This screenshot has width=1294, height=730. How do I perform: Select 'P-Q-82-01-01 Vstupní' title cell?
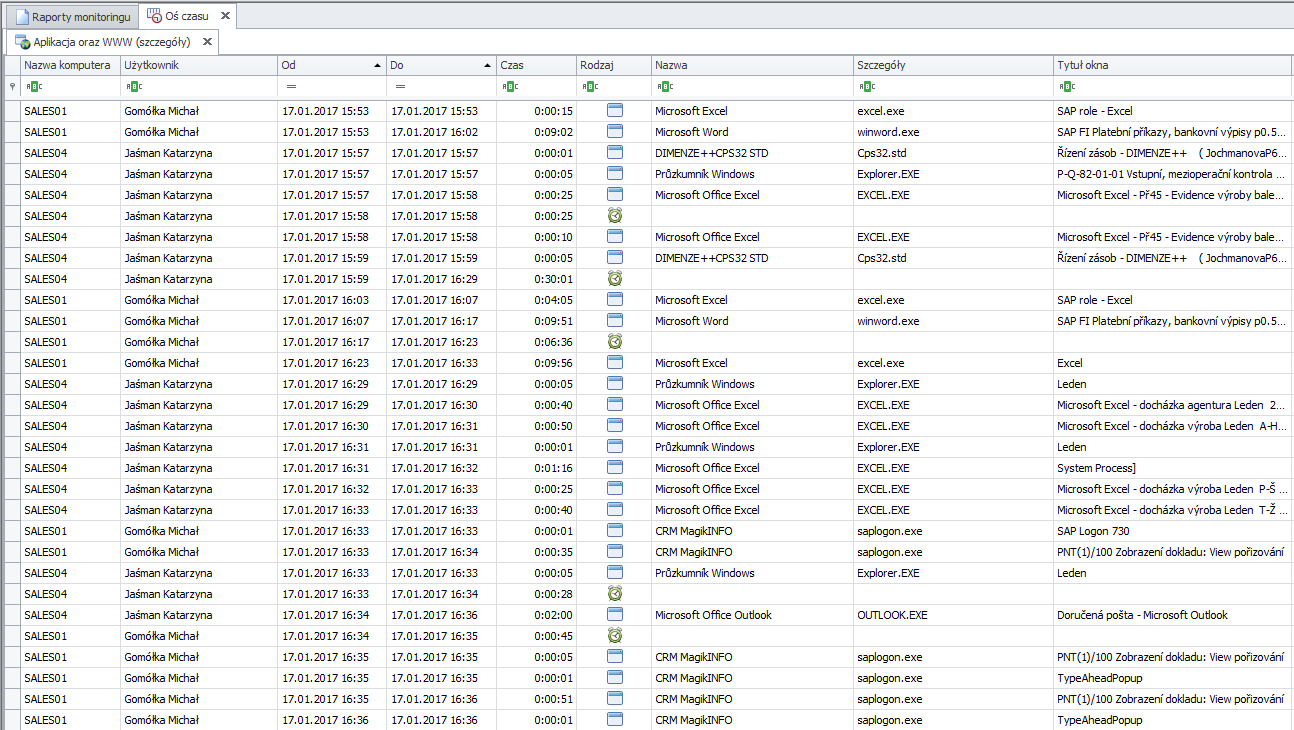1173,174
